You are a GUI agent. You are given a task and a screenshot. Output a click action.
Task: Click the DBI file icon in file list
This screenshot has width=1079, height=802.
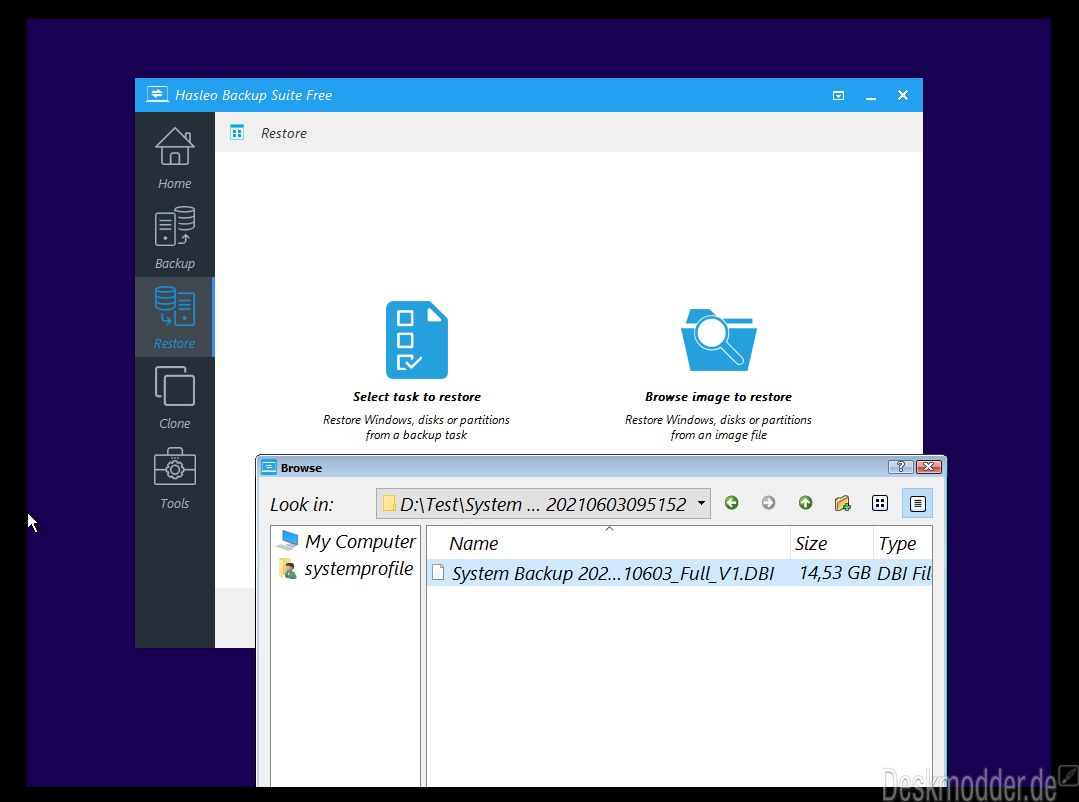[x=438, y=572]
